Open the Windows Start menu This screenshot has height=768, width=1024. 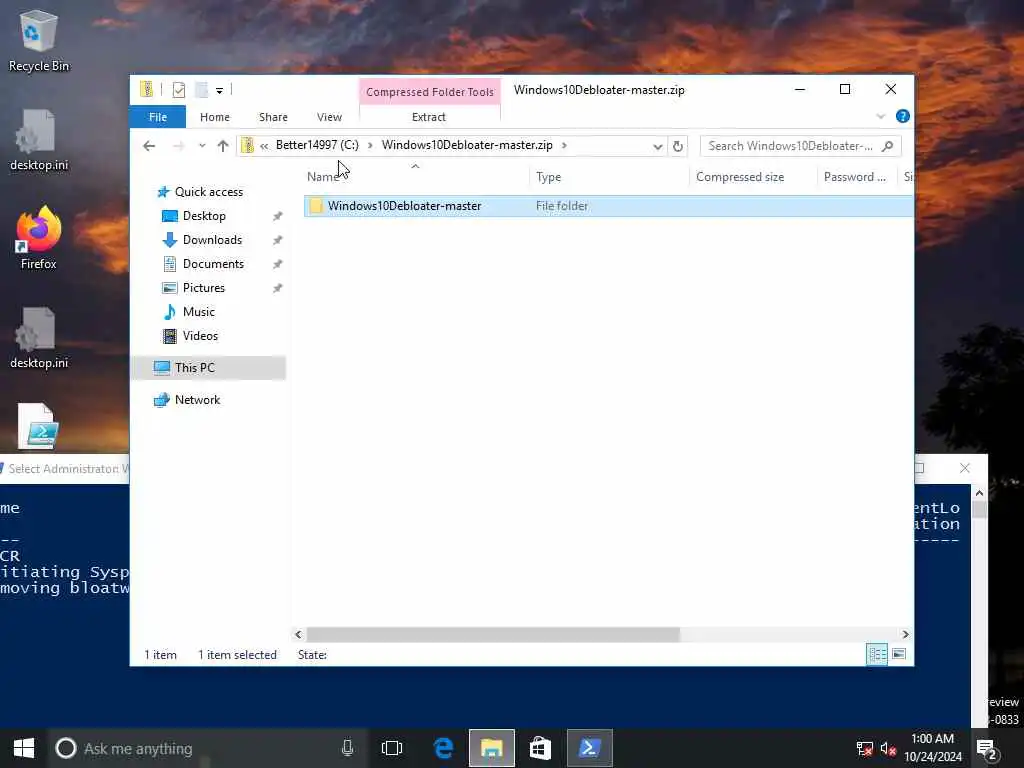24,748
